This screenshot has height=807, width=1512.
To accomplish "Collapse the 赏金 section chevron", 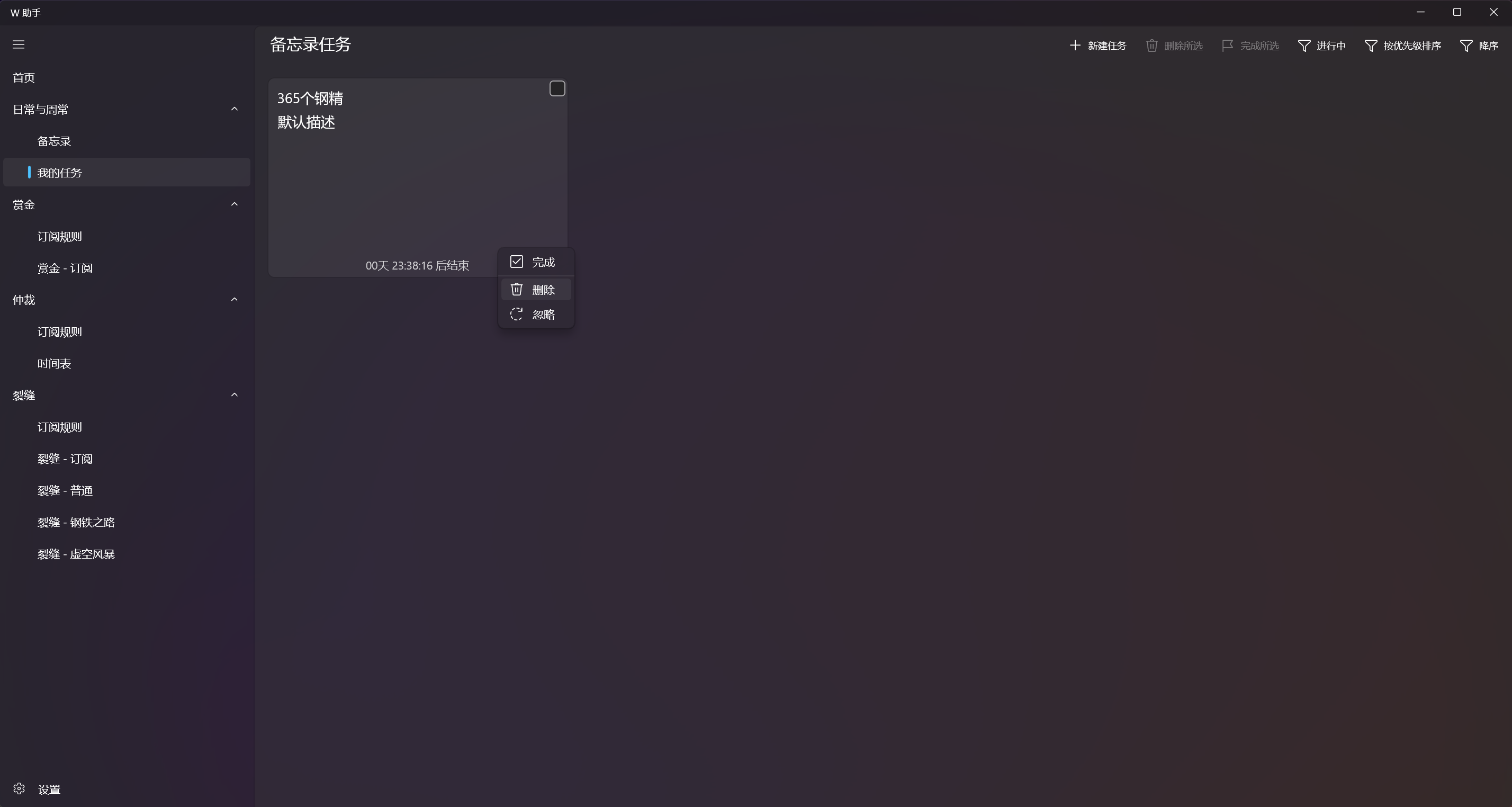I will point(234,204).
